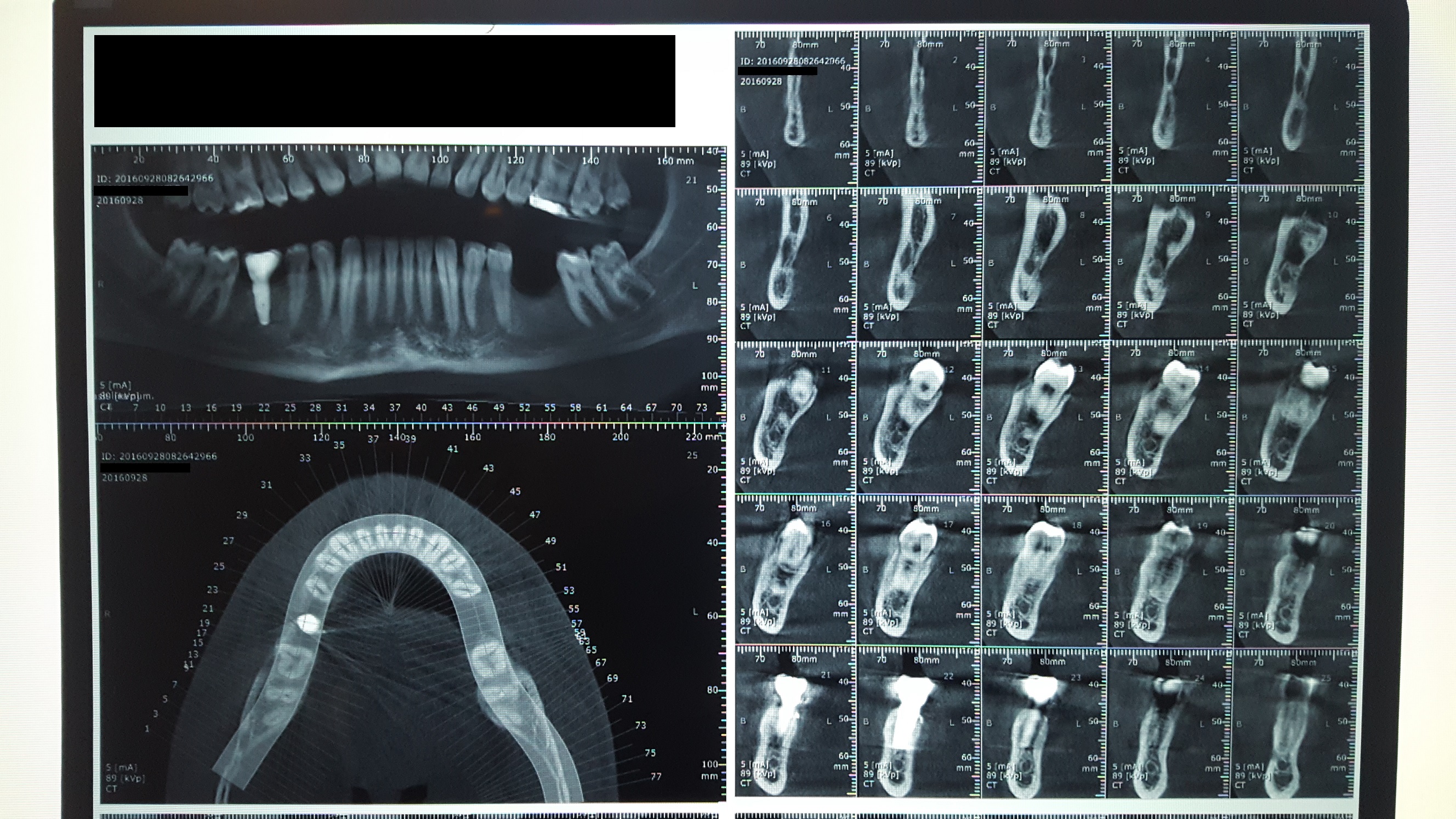Click the bright implant spot in axial view

coord(308,623)
